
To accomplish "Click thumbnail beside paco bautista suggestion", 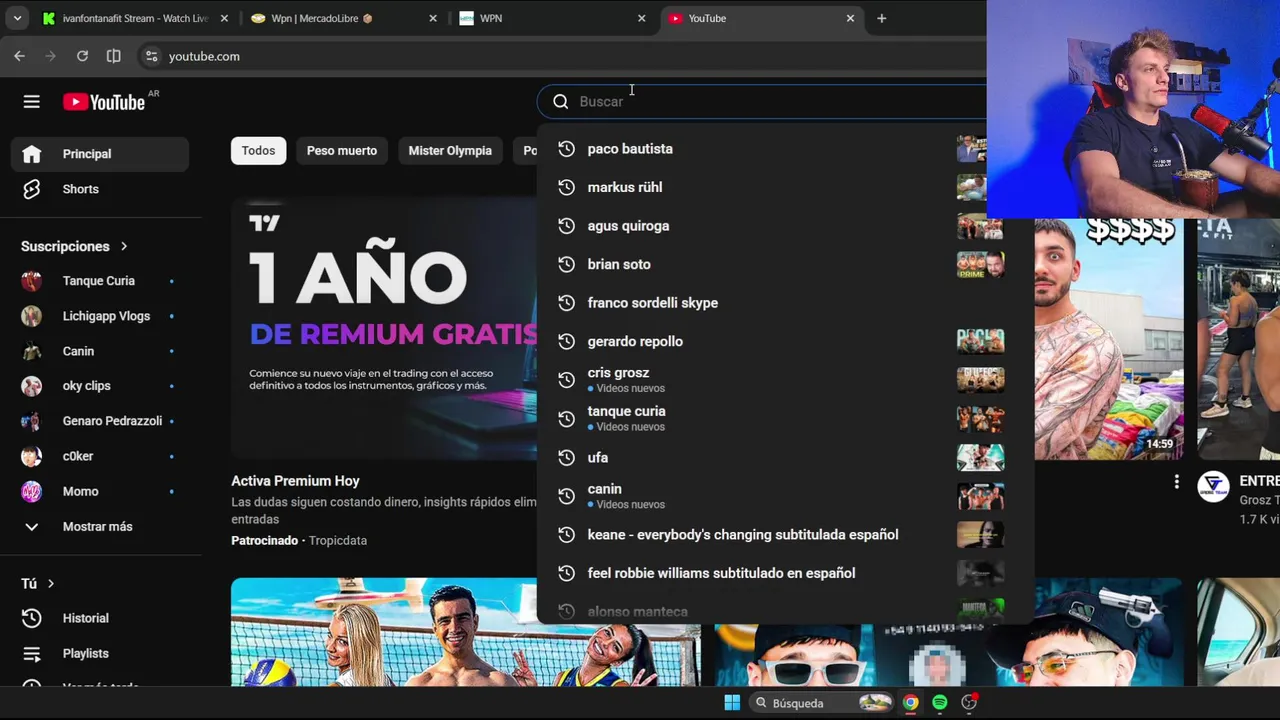I will point(971,149).
